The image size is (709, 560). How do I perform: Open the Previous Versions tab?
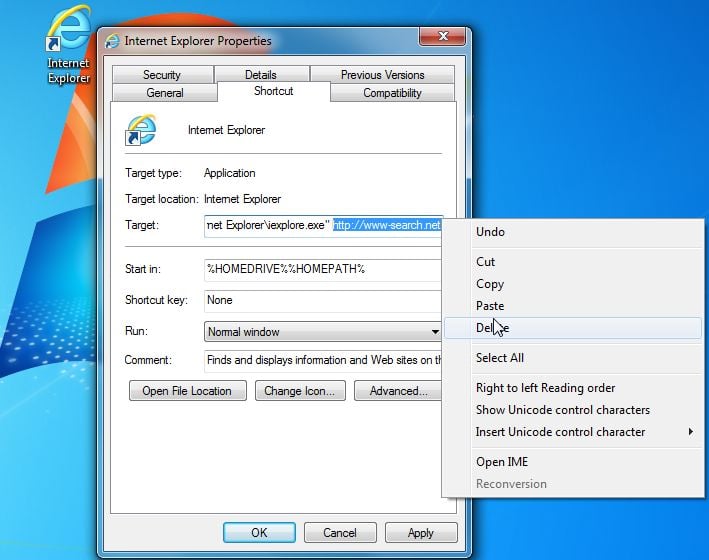point(383,75)
